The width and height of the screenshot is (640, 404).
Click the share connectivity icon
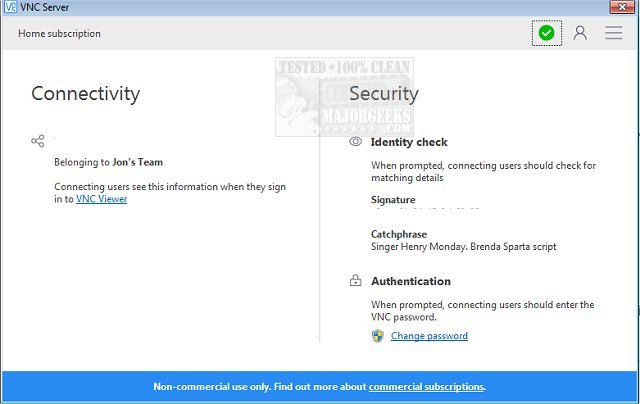(x=38, y=141)
